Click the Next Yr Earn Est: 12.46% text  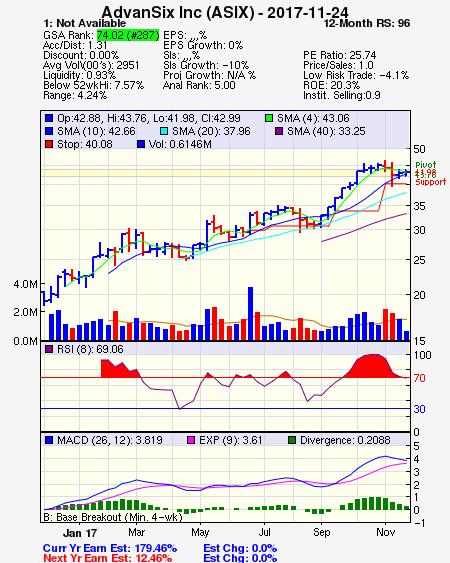pos(107,558)
